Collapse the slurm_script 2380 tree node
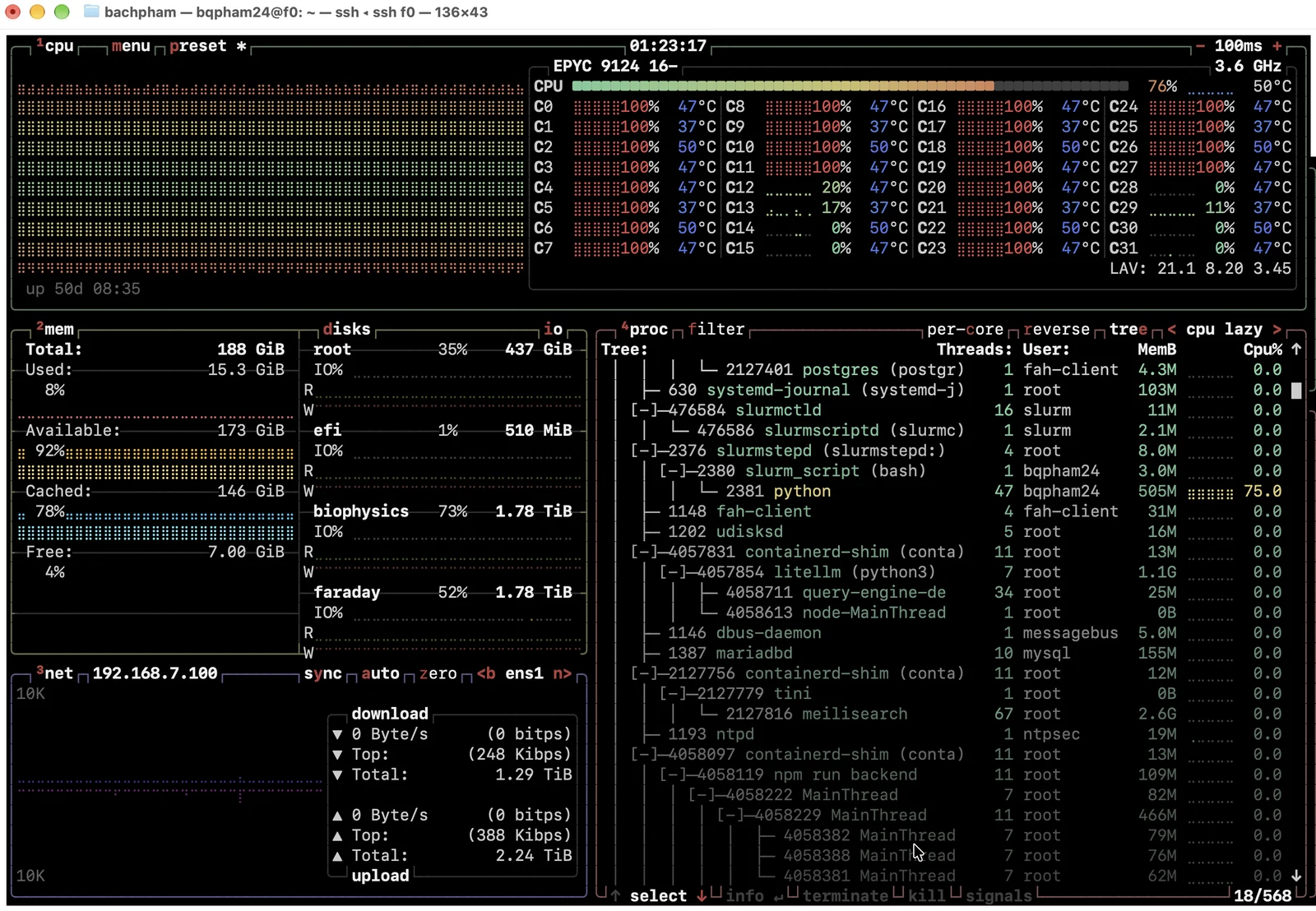 click(x=674, y=471)
